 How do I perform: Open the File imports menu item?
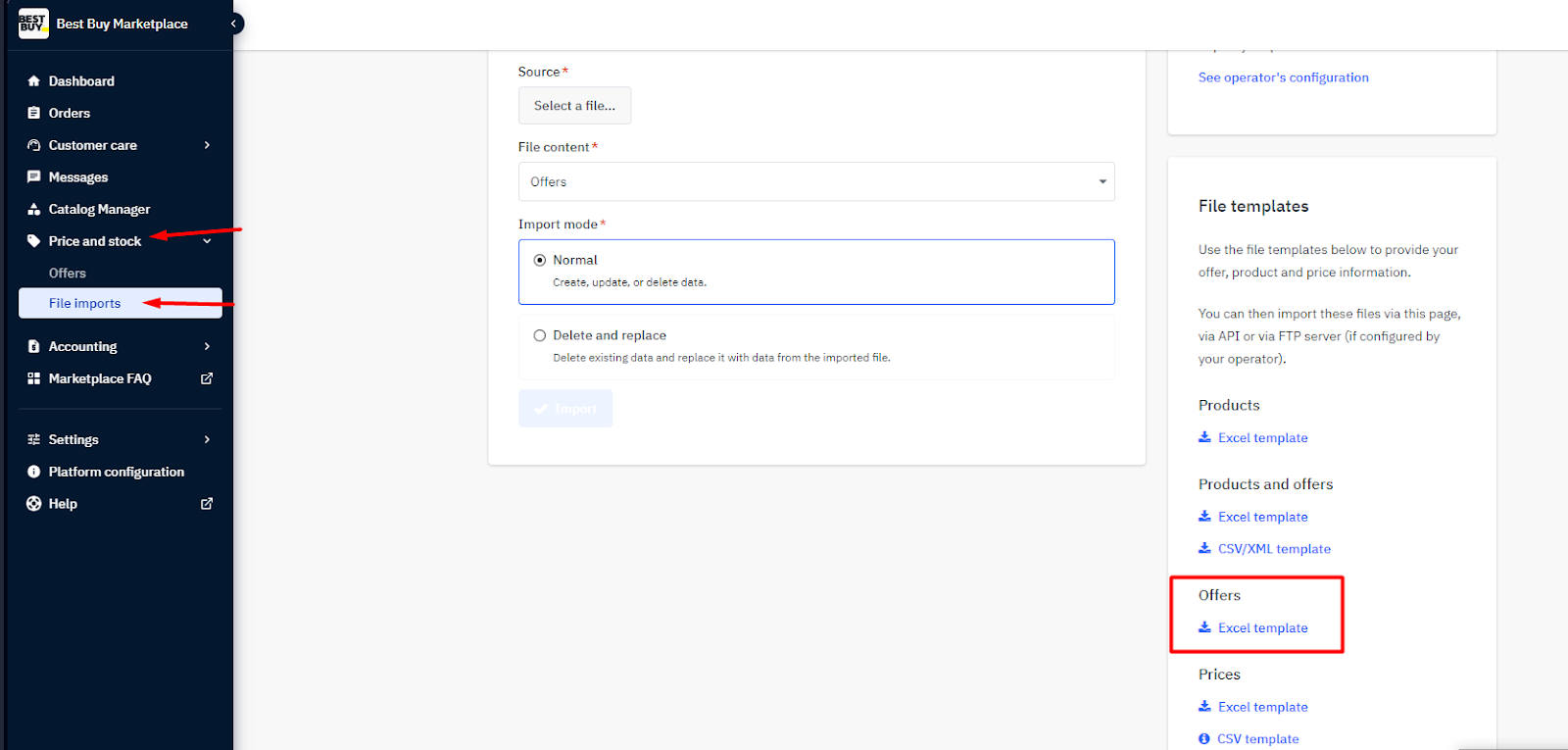click(x=85, y=304)
